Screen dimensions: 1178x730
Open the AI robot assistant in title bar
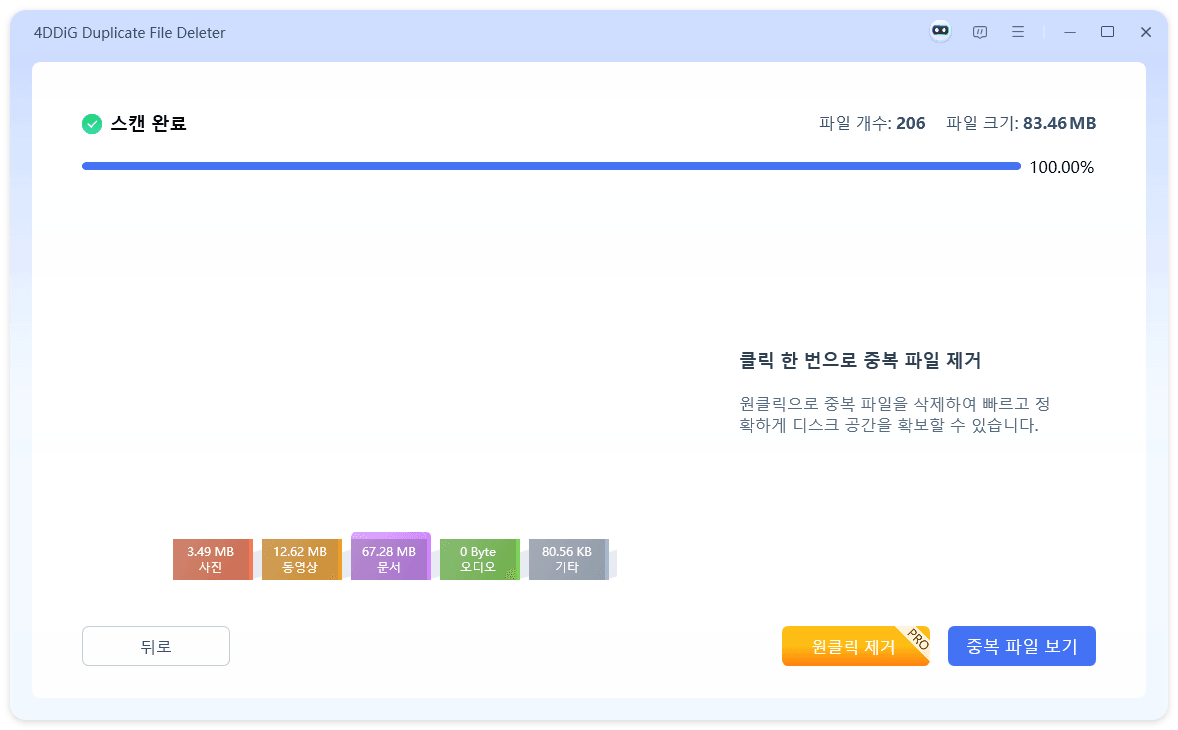pyautogui.click(x=939, y=31)
